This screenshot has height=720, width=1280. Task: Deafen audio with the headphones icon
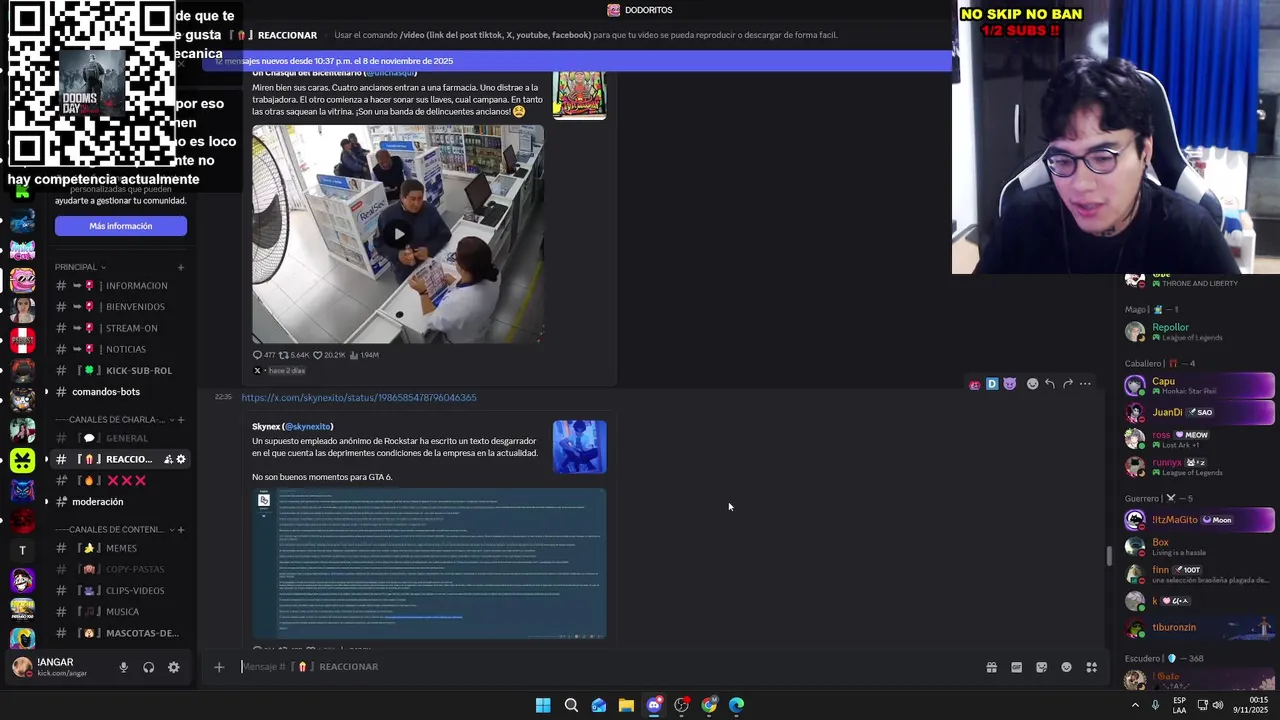[x=148, y=667]
